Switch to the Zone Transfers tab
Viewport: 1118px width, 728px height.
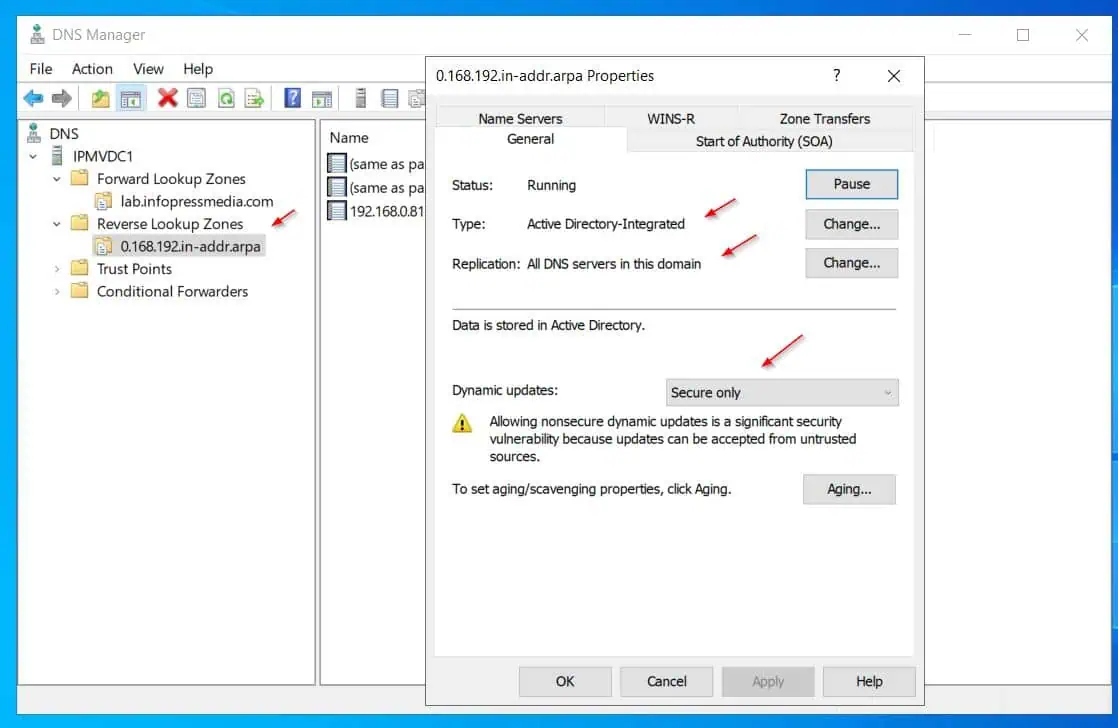point(825,118)
